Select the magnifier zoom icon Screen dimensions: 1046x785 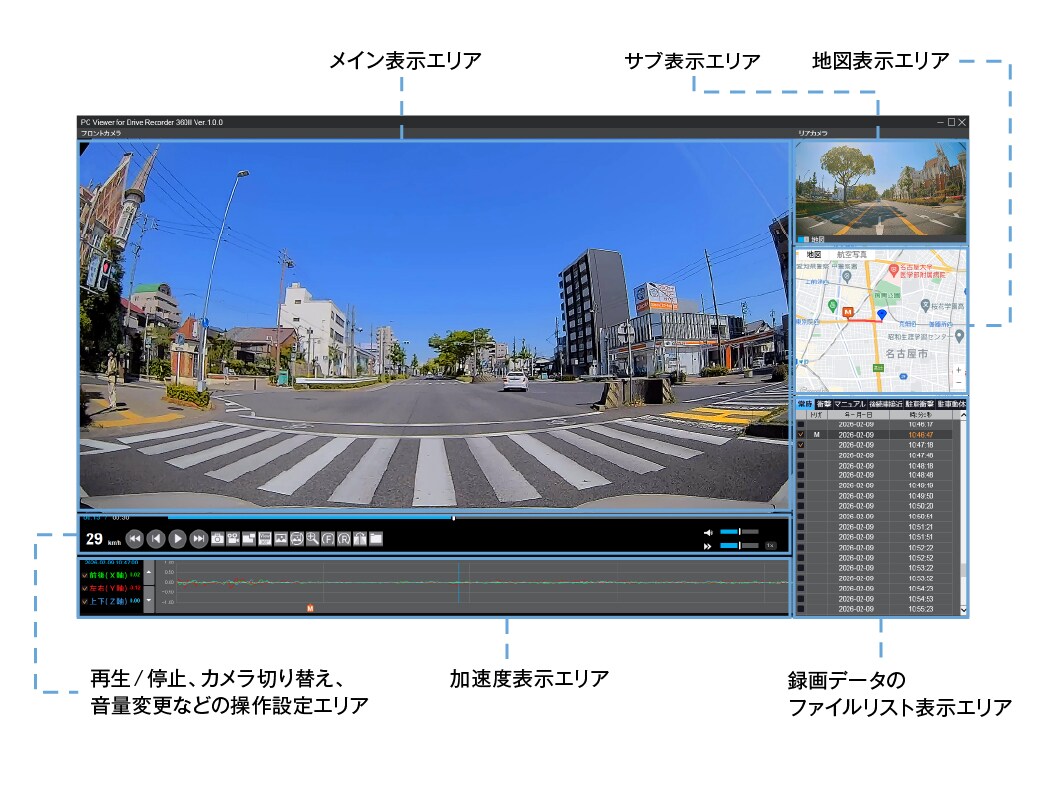(311, 539)
